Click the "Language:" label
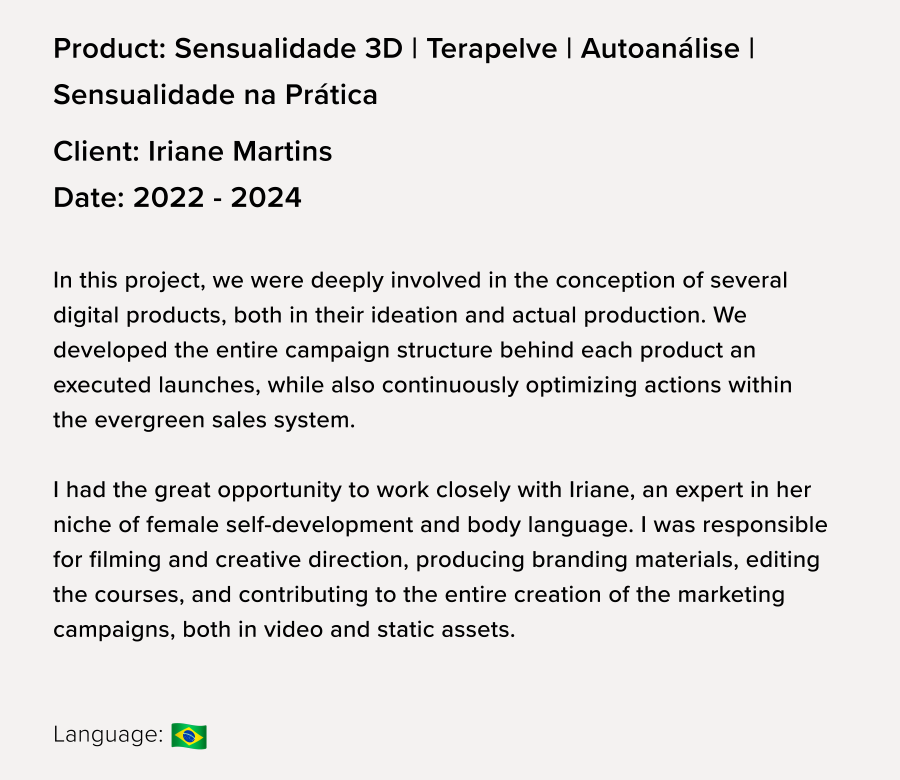Viewport: 900px width, 780px height. (x=108, y=735)
